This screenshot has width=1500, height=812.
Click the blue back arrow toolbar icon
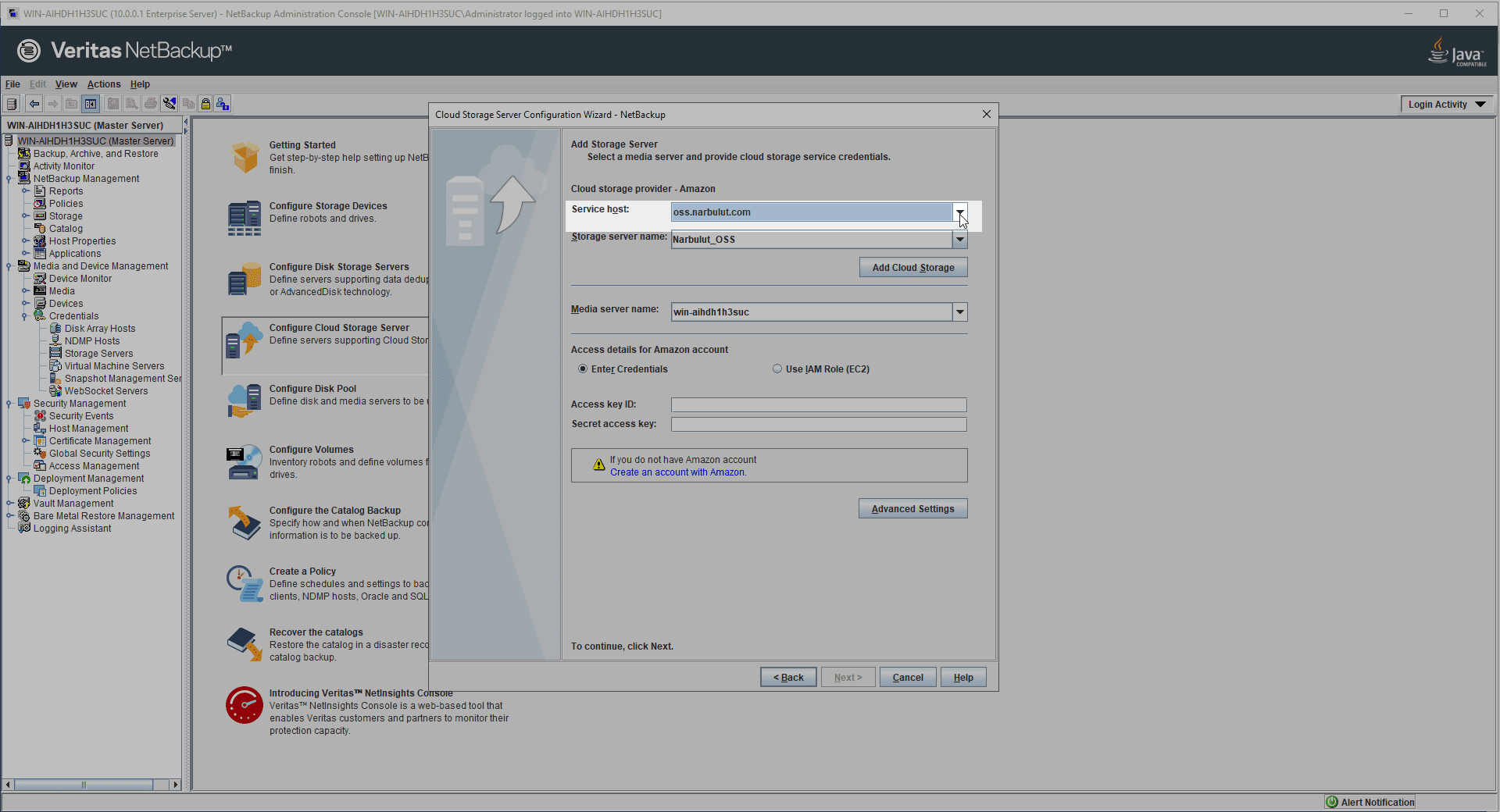coord(34,104)
